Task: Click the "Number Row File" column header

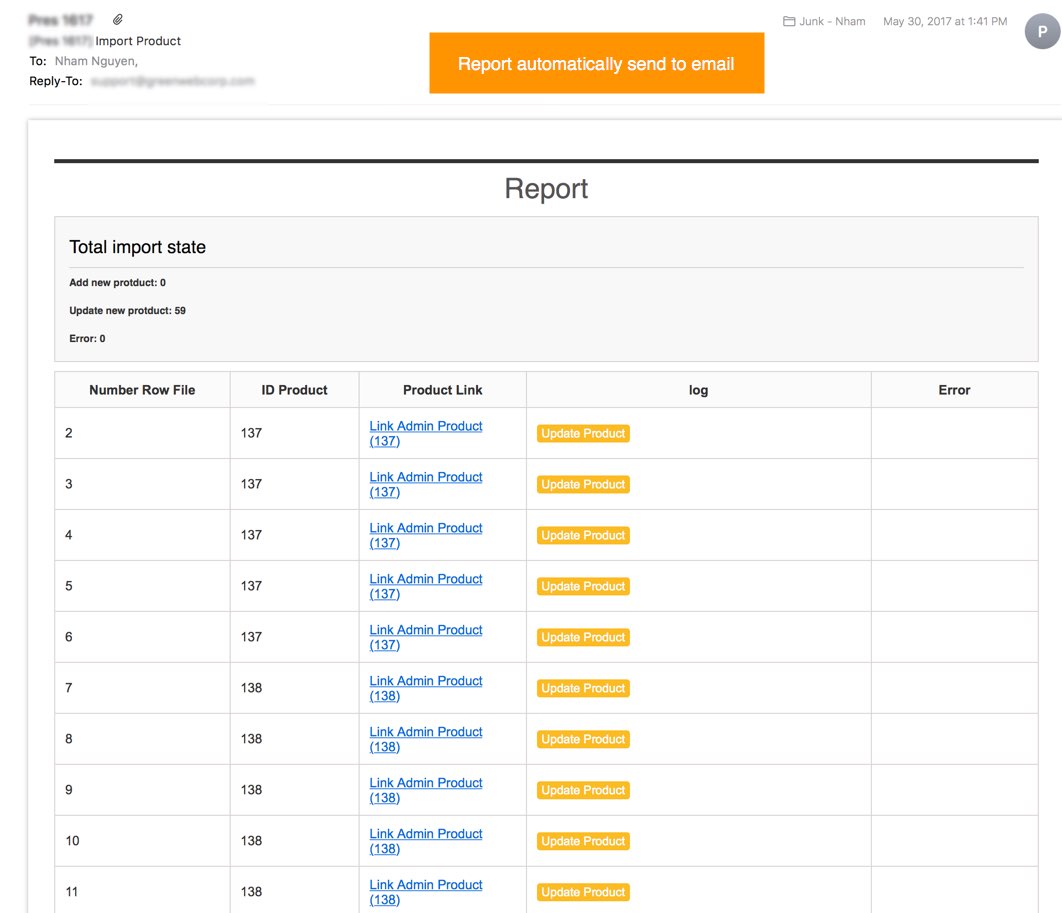Action: click(x=142, y=390)
